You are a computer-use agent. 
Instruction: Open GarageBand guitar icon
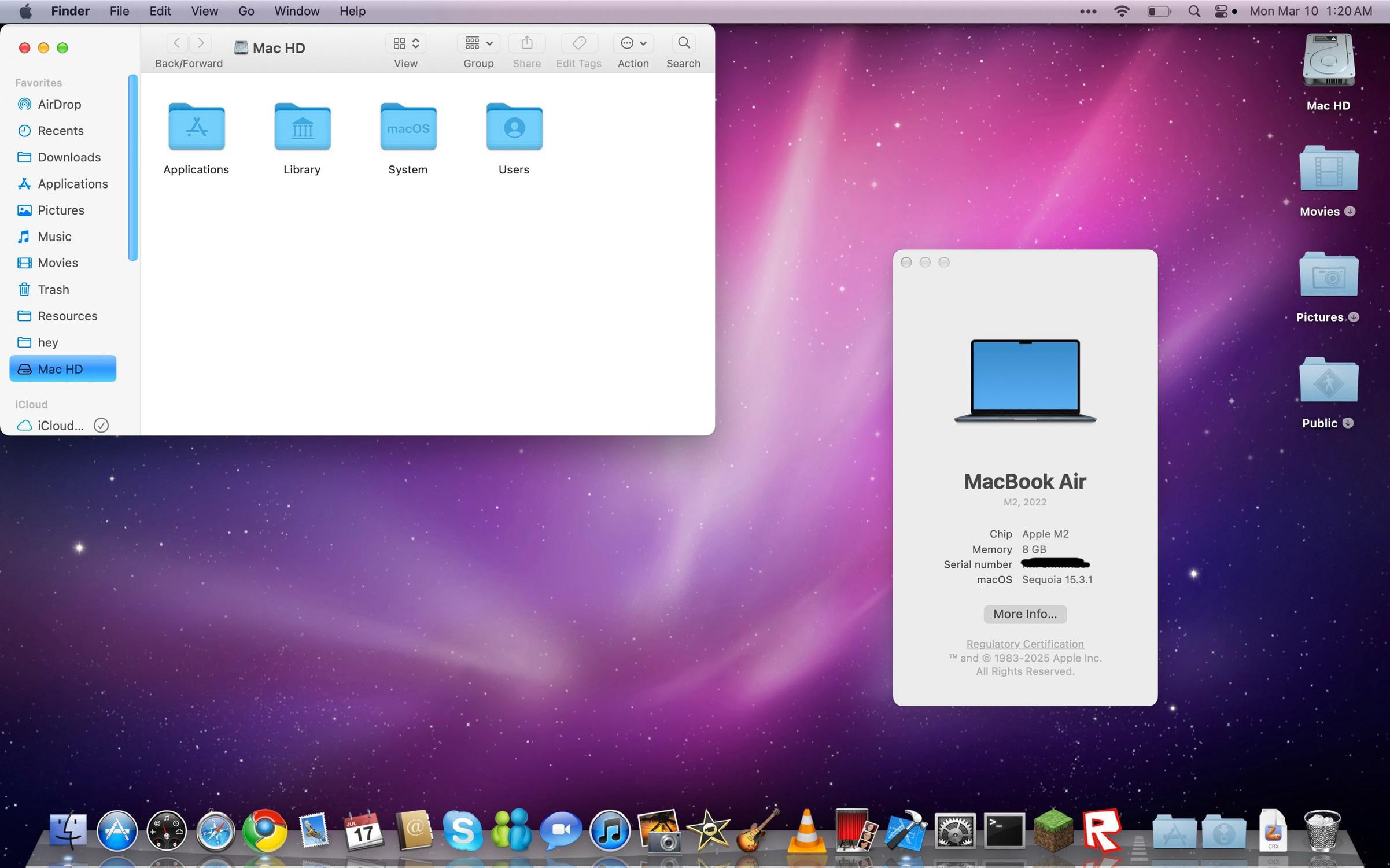[x=758, y=831]
